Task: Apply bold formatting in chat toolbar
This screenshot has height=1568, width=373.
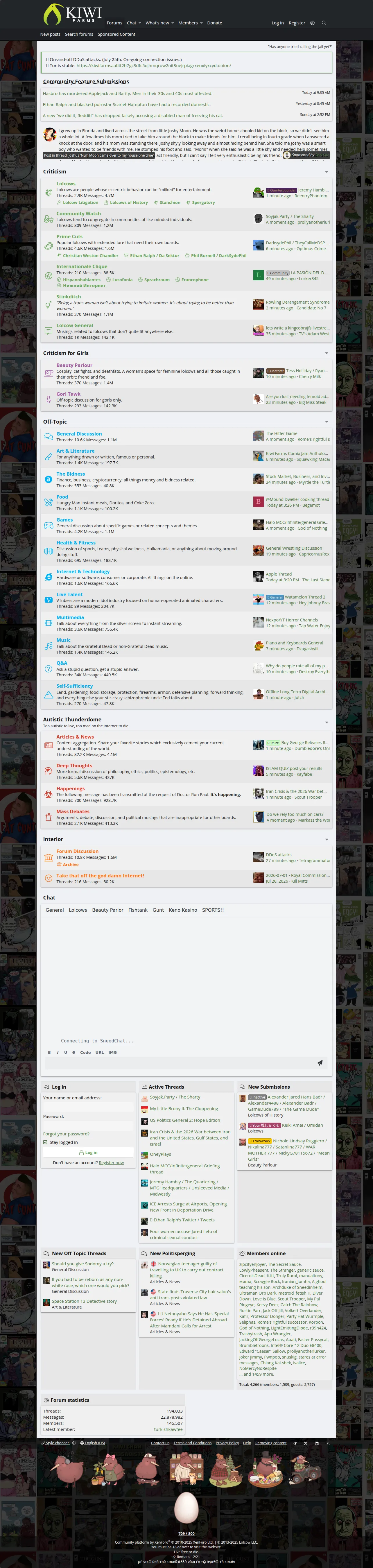Action: pos(49,1052)
